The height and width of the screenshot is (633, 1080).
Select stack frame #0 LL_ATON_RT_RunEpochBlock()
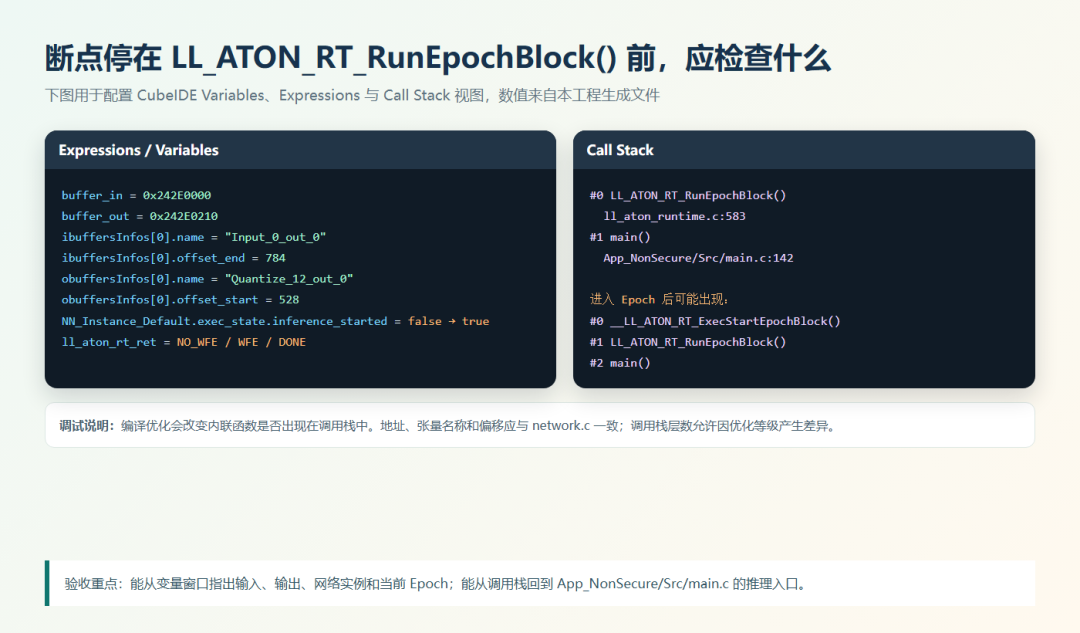coord(687,196)
